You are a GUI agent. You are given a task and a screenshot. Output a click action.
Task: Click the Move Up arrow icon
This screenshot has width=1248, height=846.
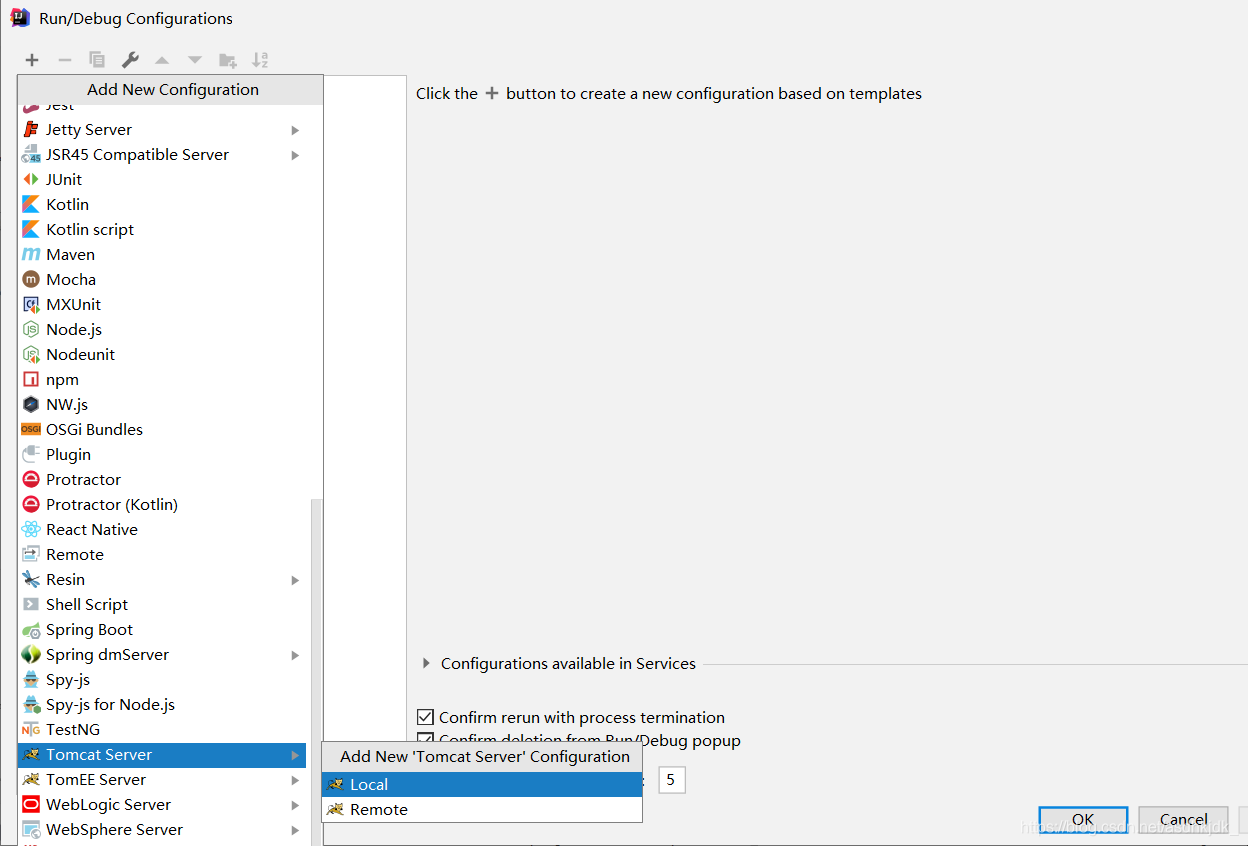pos(162,60)
